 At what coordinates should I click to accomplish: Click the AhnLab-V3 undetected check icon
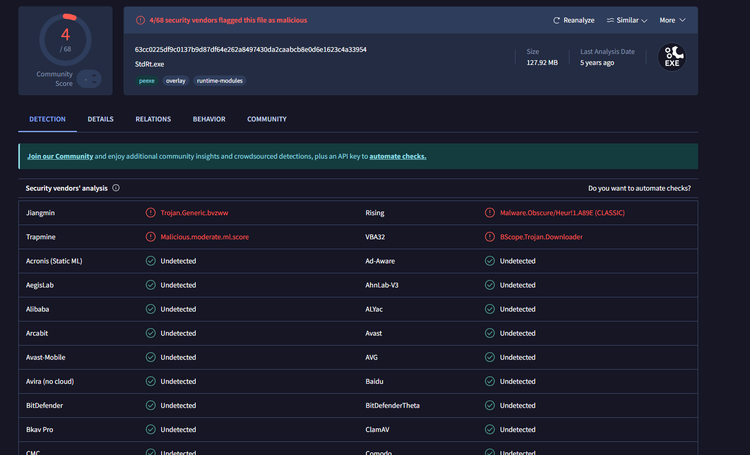click(490, 285)
